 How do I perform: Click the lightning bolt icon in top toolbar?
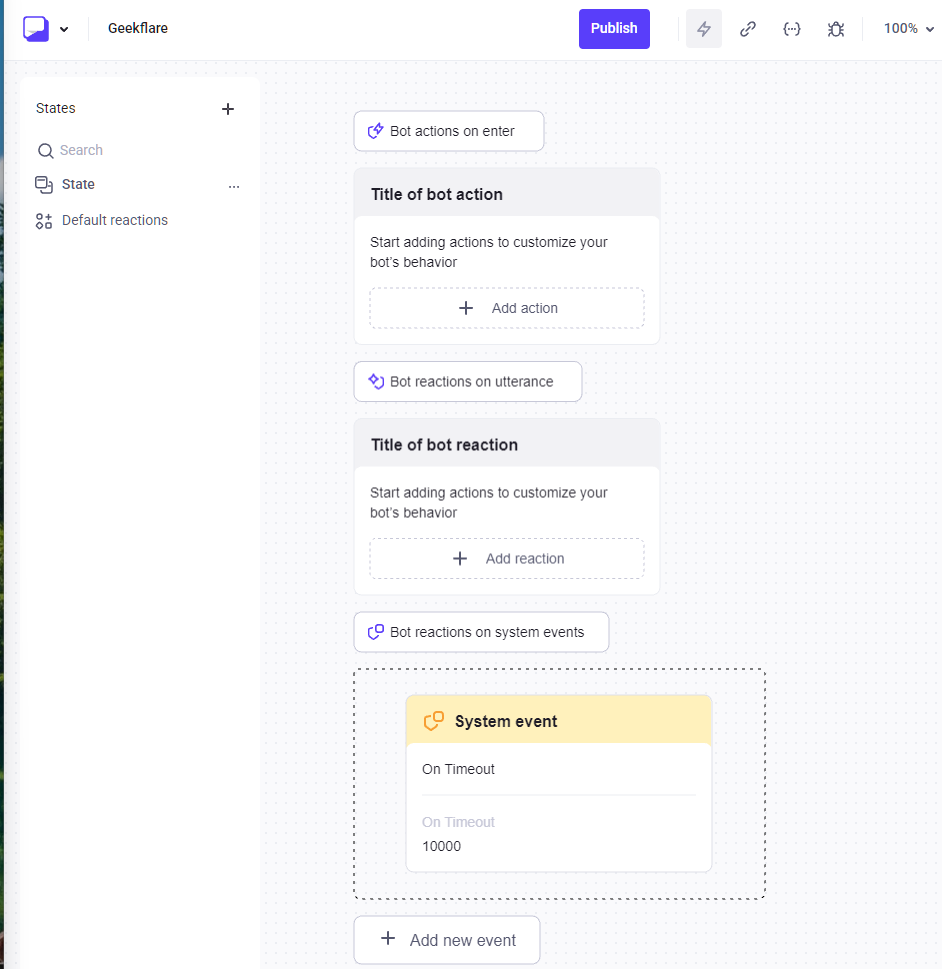pyautogui.click(x=704, y=29)
